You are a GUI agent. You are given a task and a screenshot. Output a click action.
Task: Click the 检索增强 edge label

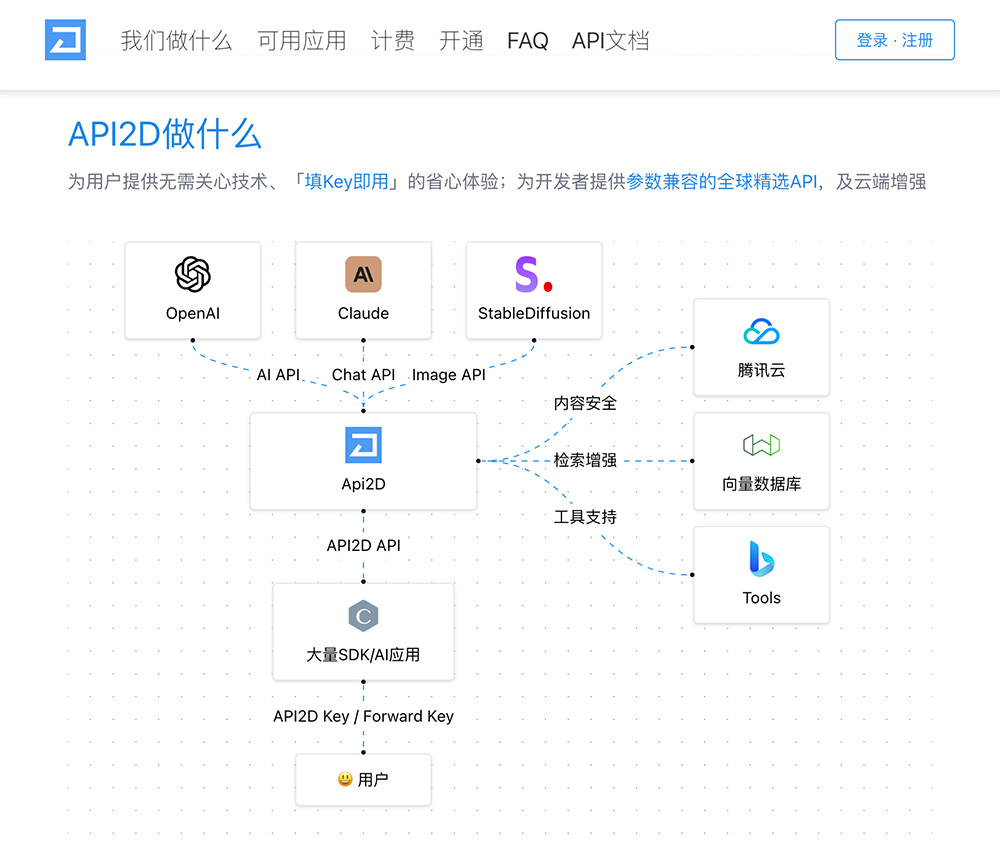tap(585, 460)
